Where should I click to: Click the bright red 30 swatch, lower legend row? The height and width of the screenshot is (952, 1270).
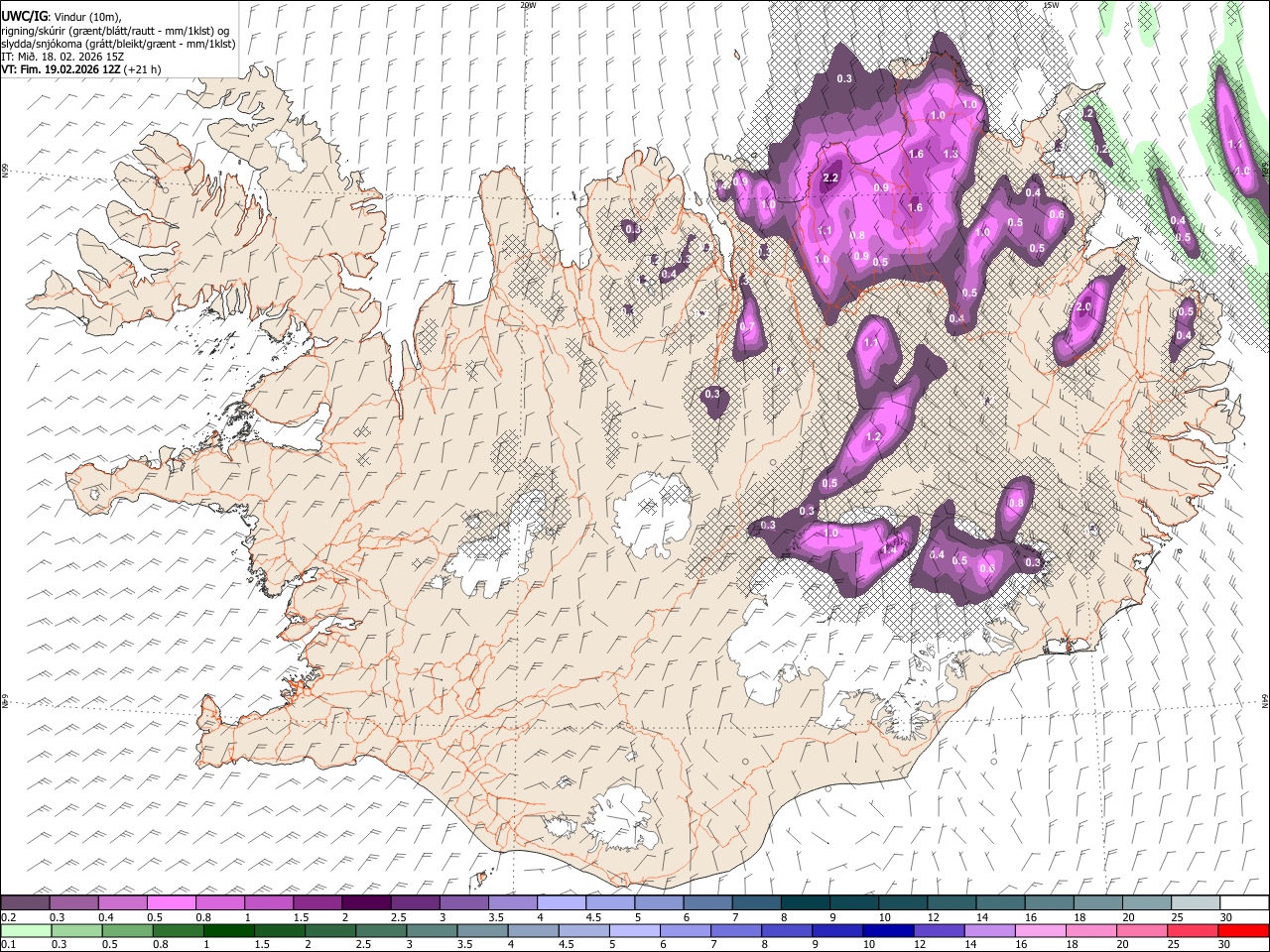[1242, 930]
